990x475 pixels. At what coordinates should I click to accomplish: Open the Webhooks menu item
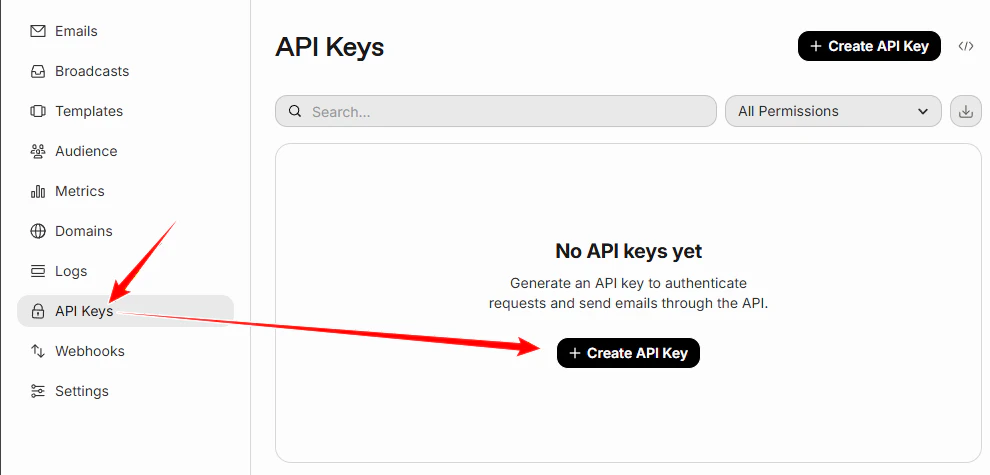(x=90, y=351)
